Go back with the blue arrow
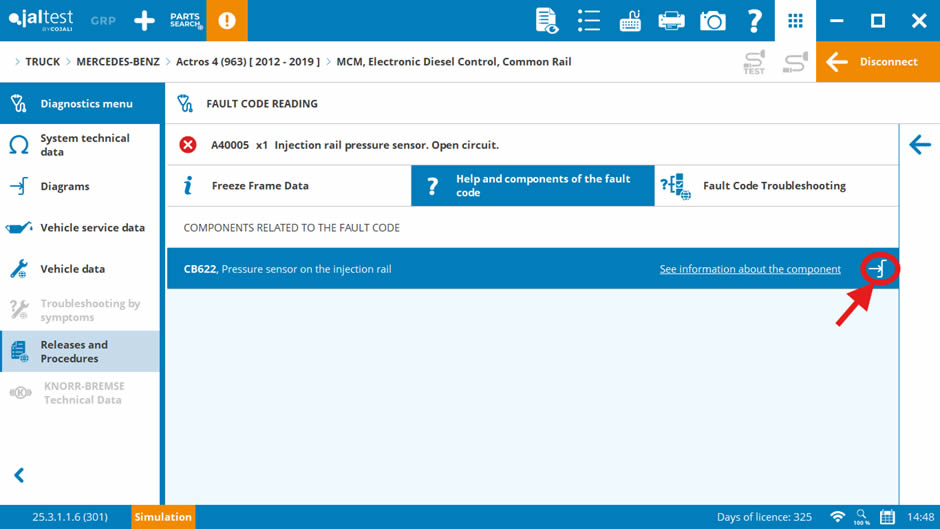 (x=920, y=145)
